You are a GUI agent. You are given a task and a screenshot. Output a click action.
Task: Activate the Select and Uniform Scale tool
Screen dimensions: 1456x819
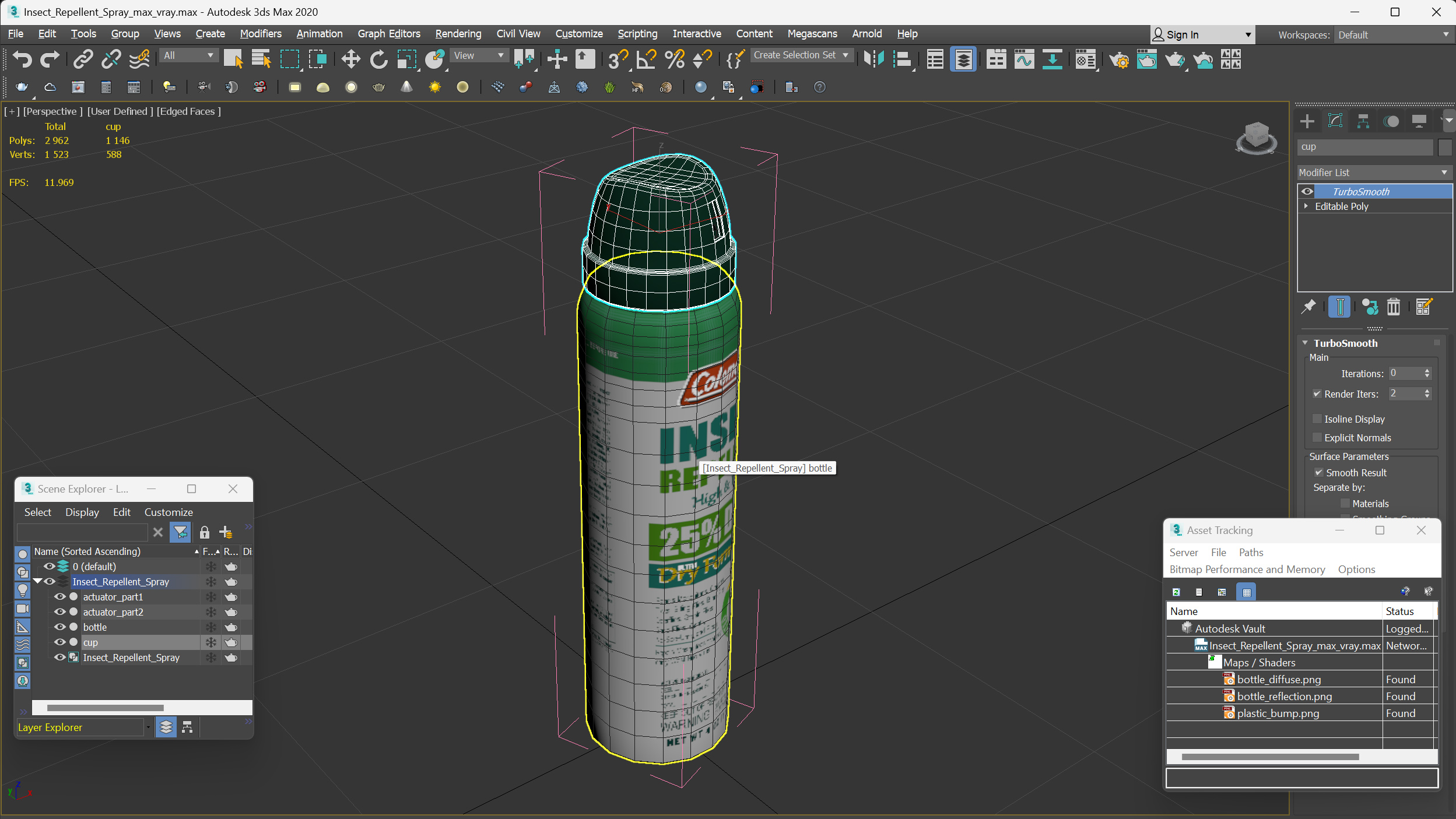point(406,59)
